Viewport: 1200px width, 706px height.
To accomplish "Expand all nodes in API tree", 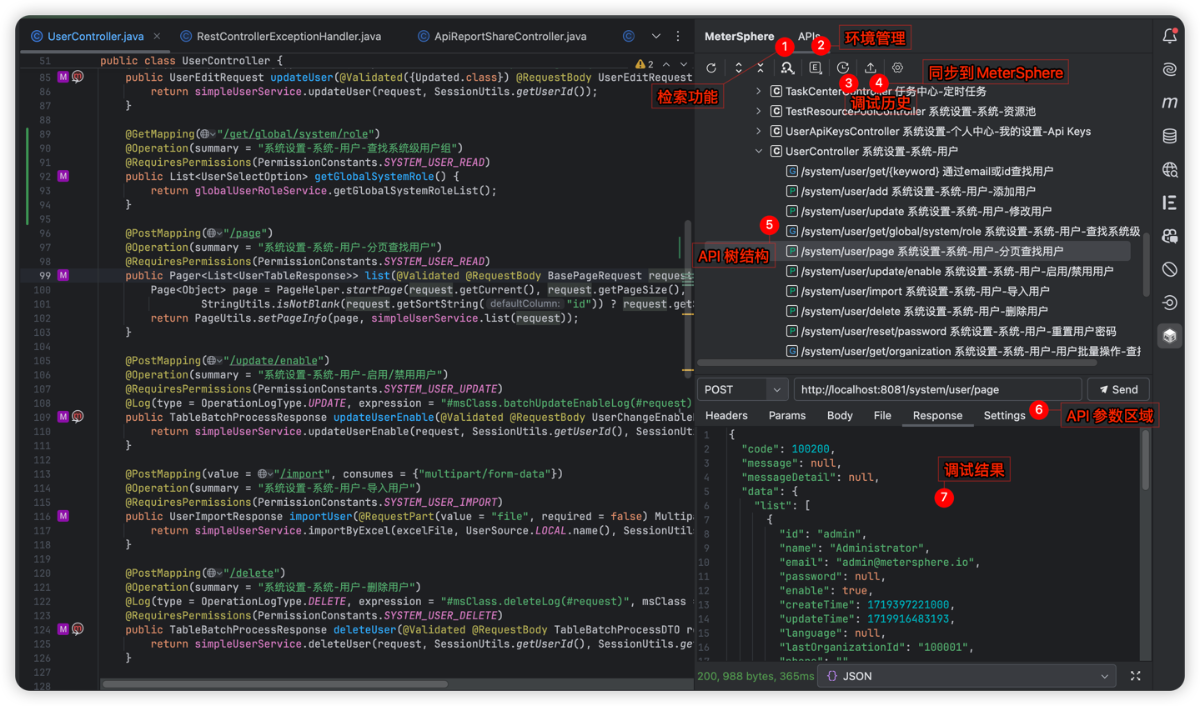I will 738,68.
